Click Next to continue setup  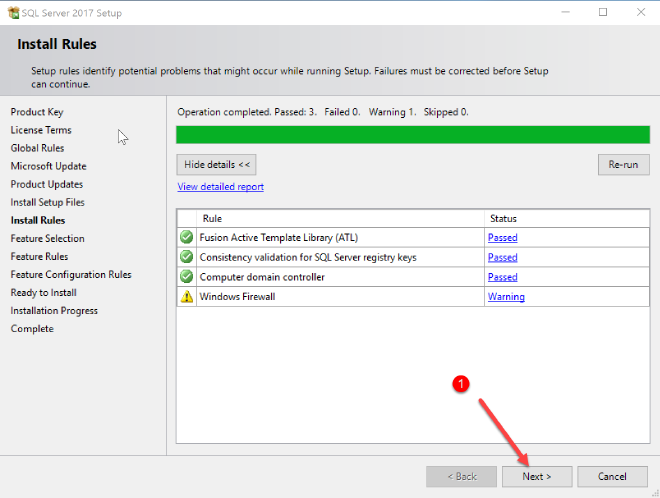pyautogui.click(x=536, y=476)
